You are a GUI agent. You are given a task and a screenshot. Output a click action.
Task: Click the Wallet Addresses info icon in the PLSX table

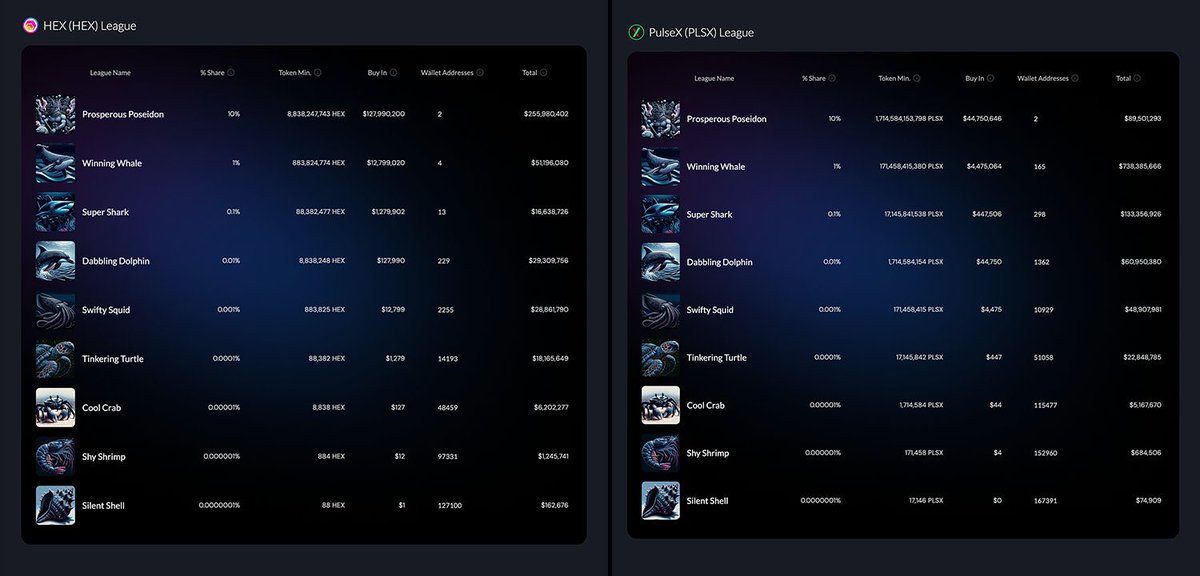click(1077, 78)
